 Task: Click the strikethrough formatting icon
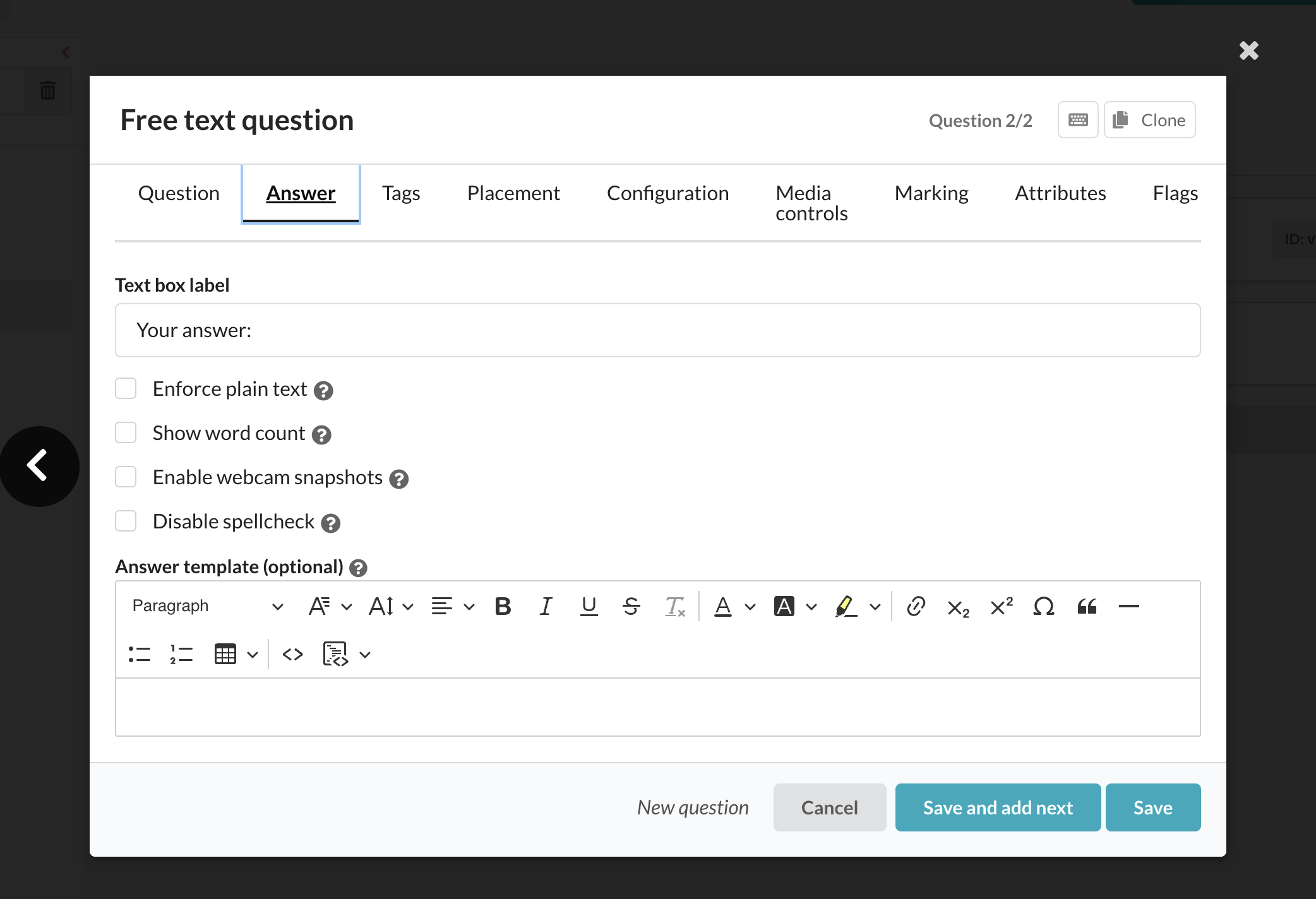[631, 607]
